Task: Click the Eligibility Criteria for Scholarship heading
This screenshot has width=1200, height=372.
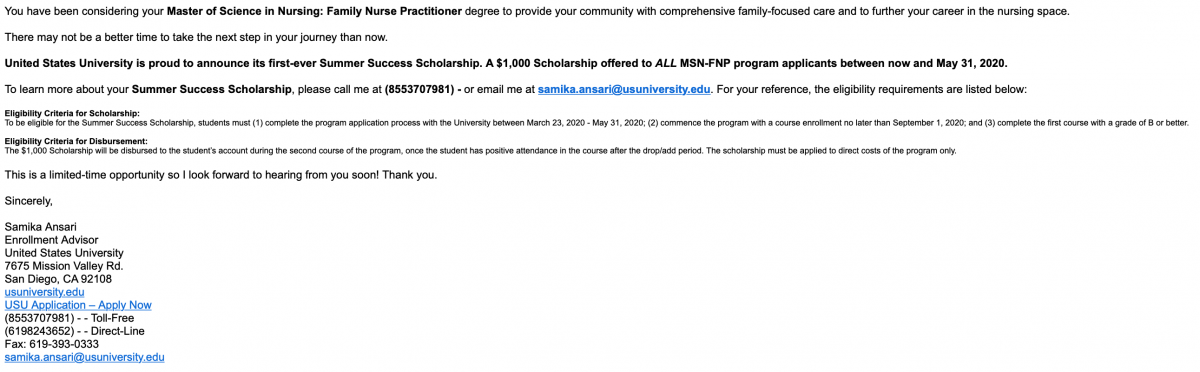Action: [72, 113]
